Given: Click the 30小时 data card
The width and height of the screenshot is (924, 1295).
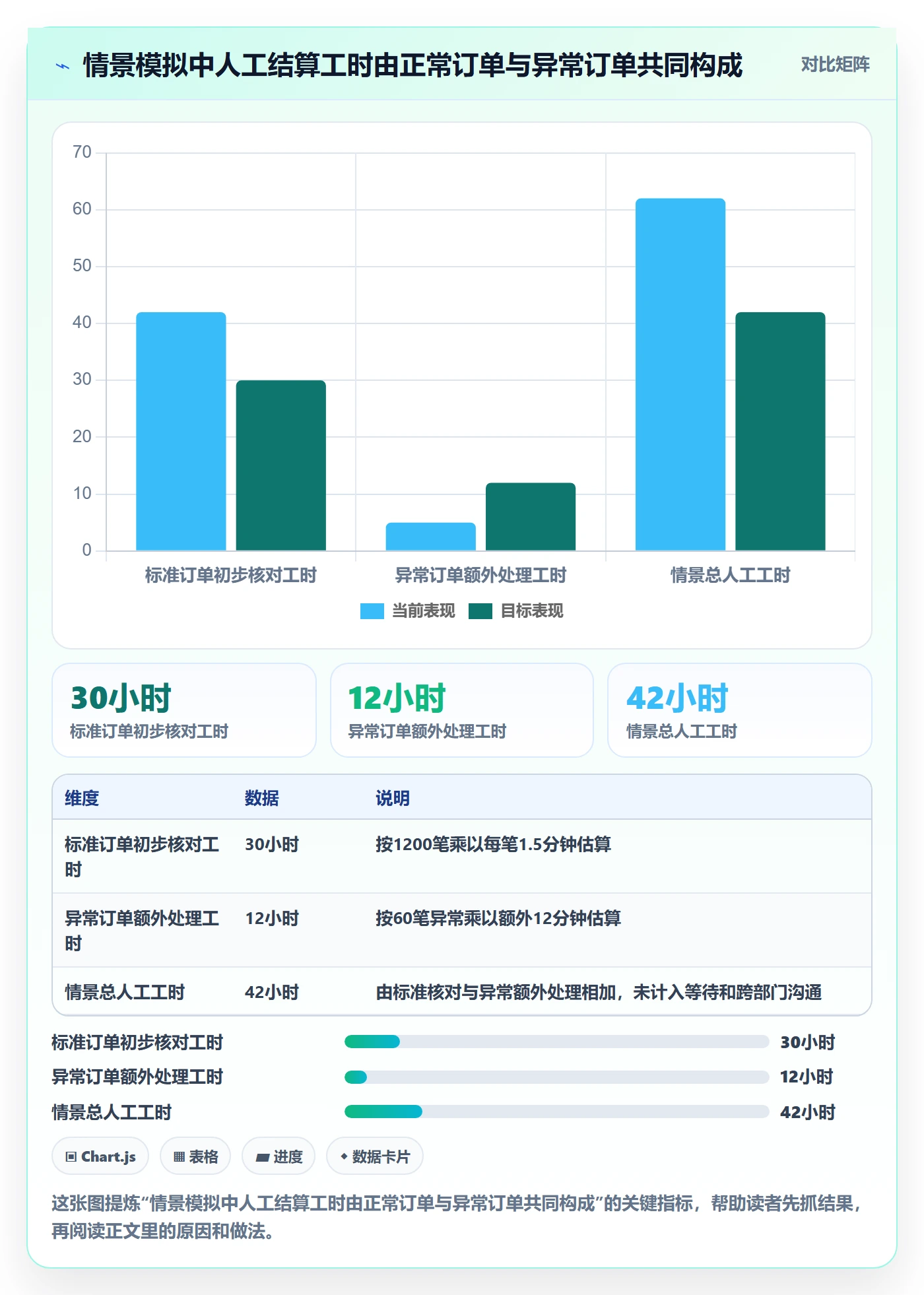Looking at the screenshot, I should (184, 710).
